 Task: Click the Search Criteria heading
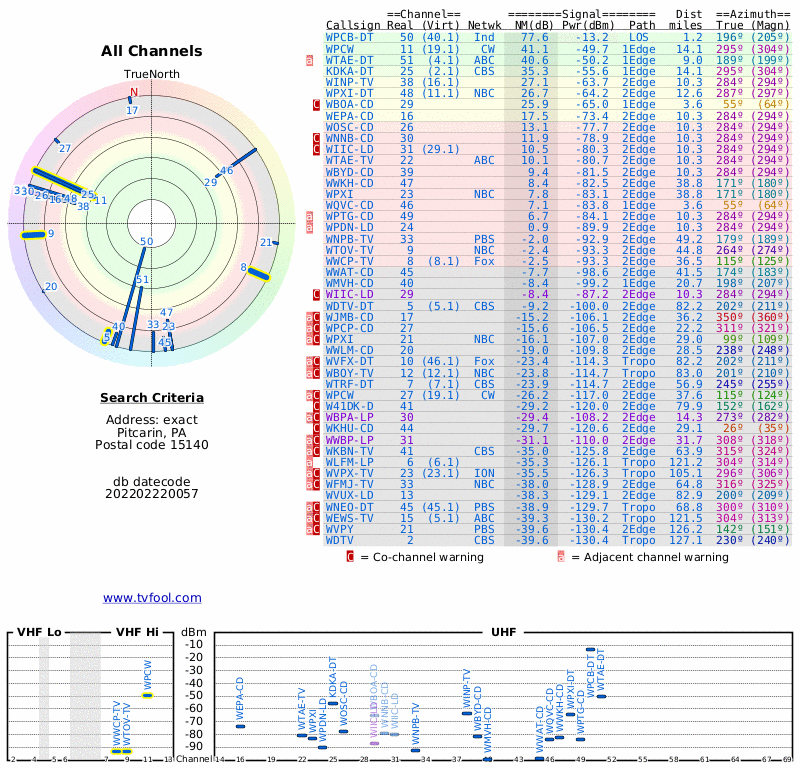pos(152,398)
